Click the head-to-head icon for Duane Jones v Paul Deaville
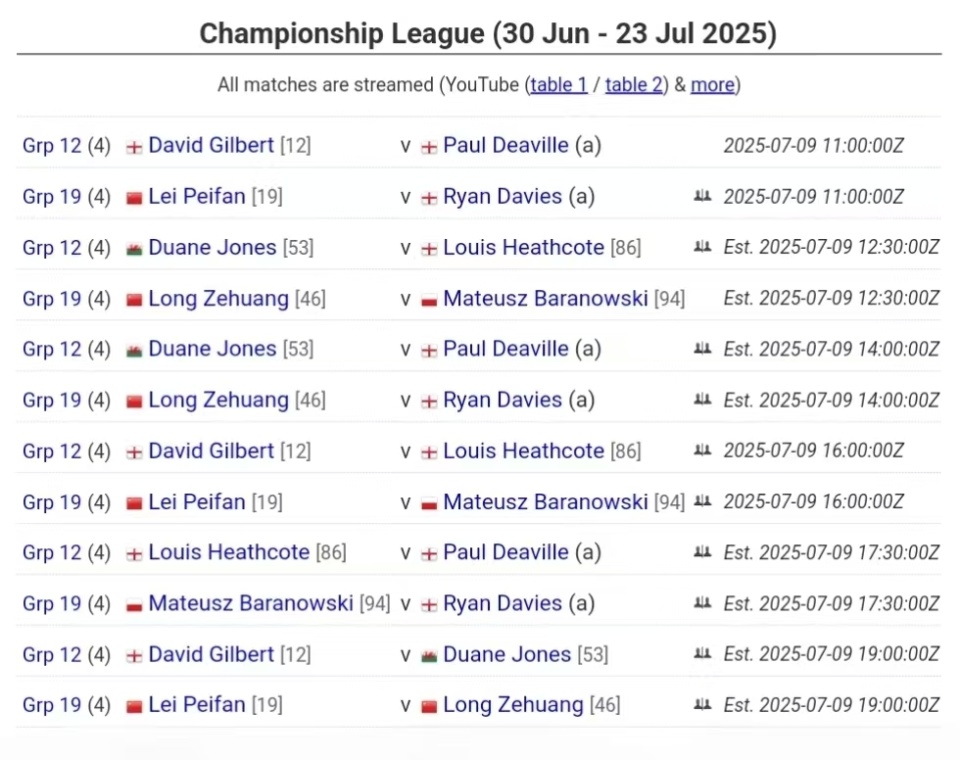 (x=702, y=348)
